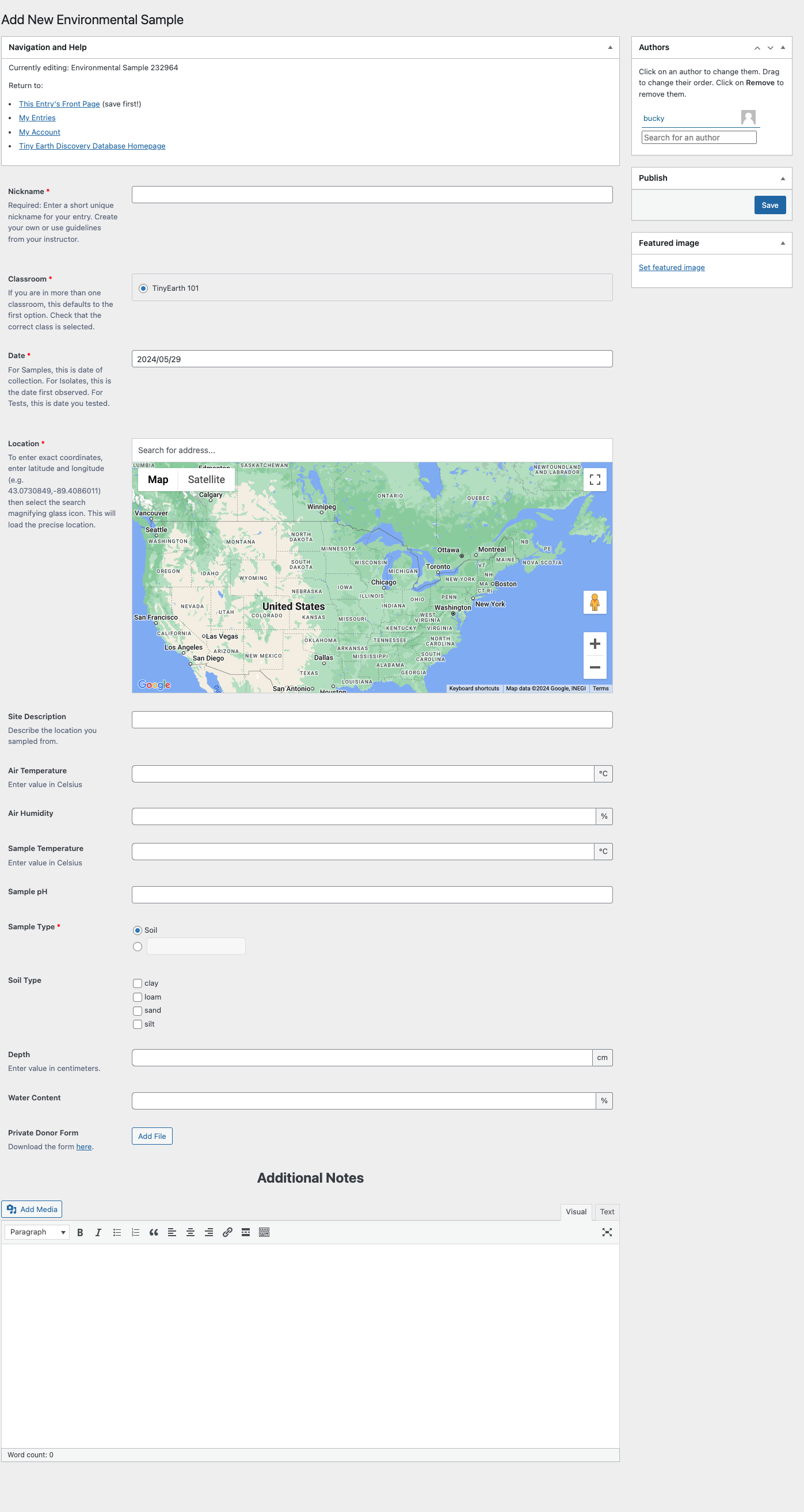This screenshot has width=804, height=1512.
Task: Toggle italic formatting in the editor
Action: coord(98,1232)
